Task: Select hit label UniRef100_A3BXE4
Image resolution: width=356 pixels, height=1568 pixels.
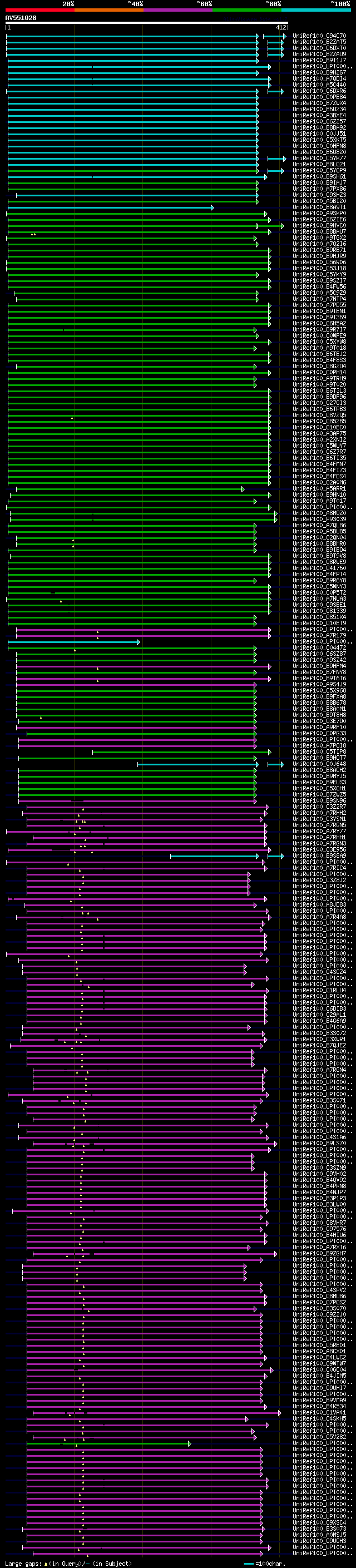Action: tap(319, 116)
